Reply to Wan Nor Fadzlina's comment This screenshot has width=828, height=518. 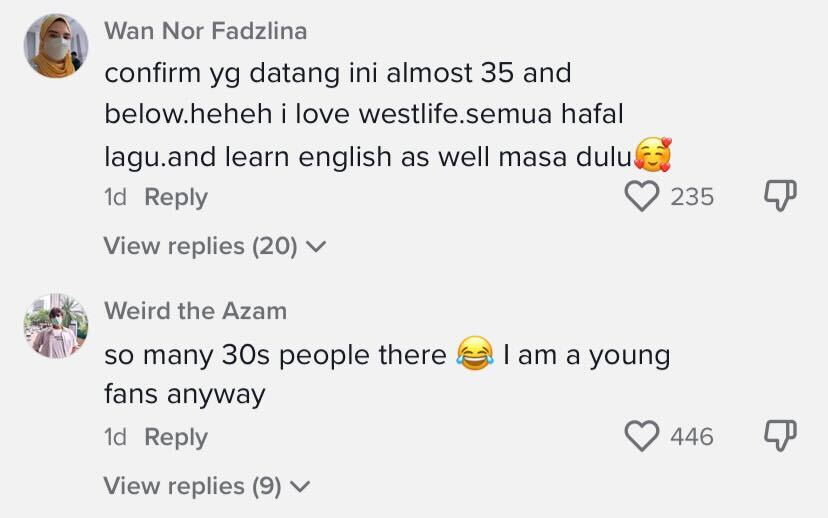pos(176,197)
